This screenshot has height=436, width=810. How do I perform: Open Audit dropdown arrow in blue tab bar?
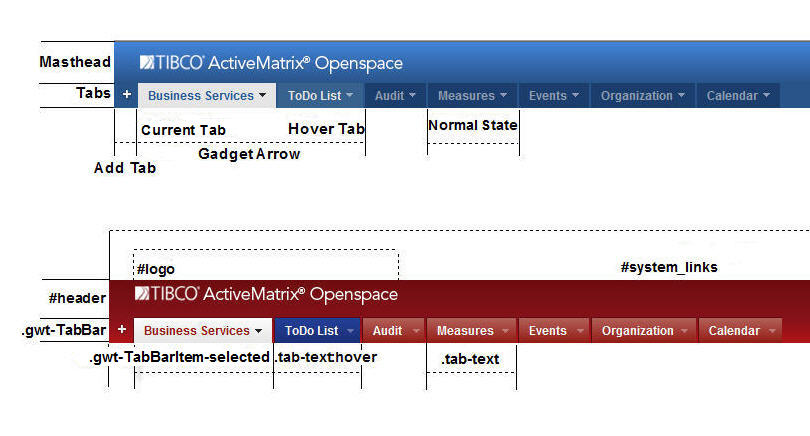click(x=412, y=95)
